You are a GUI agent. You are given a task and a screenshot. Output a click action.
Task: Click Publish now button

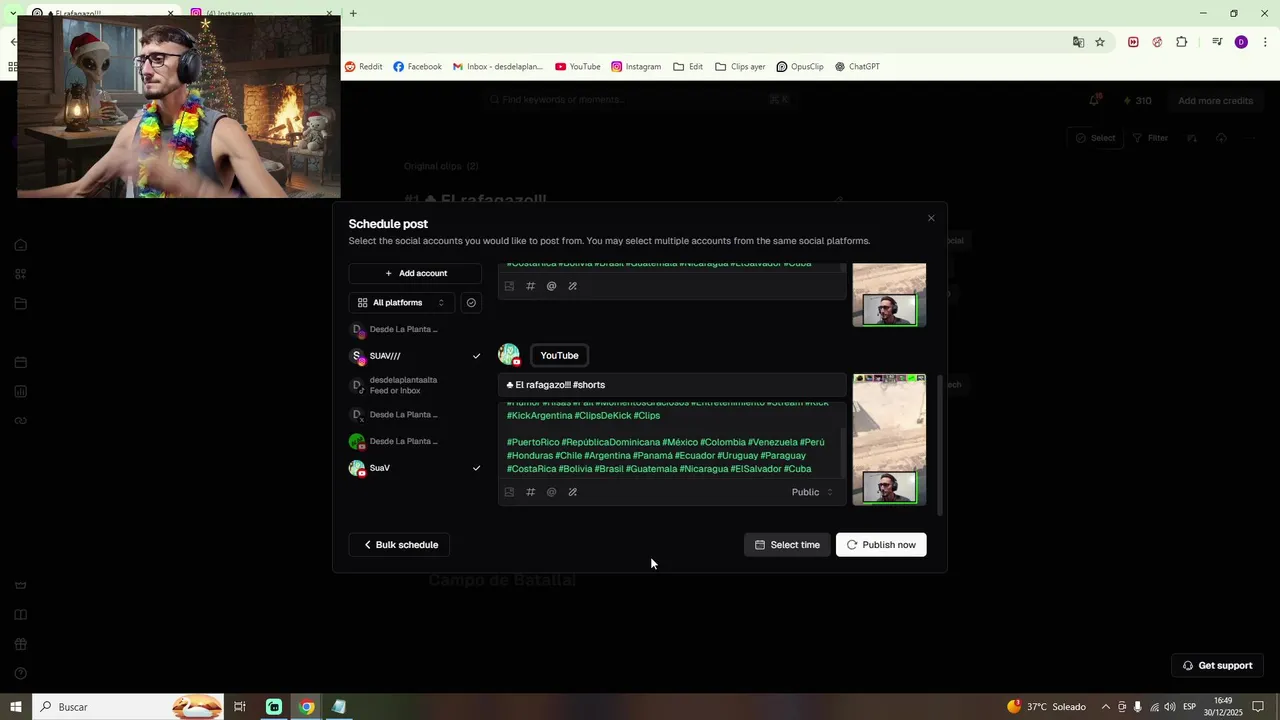pos(881,545)
